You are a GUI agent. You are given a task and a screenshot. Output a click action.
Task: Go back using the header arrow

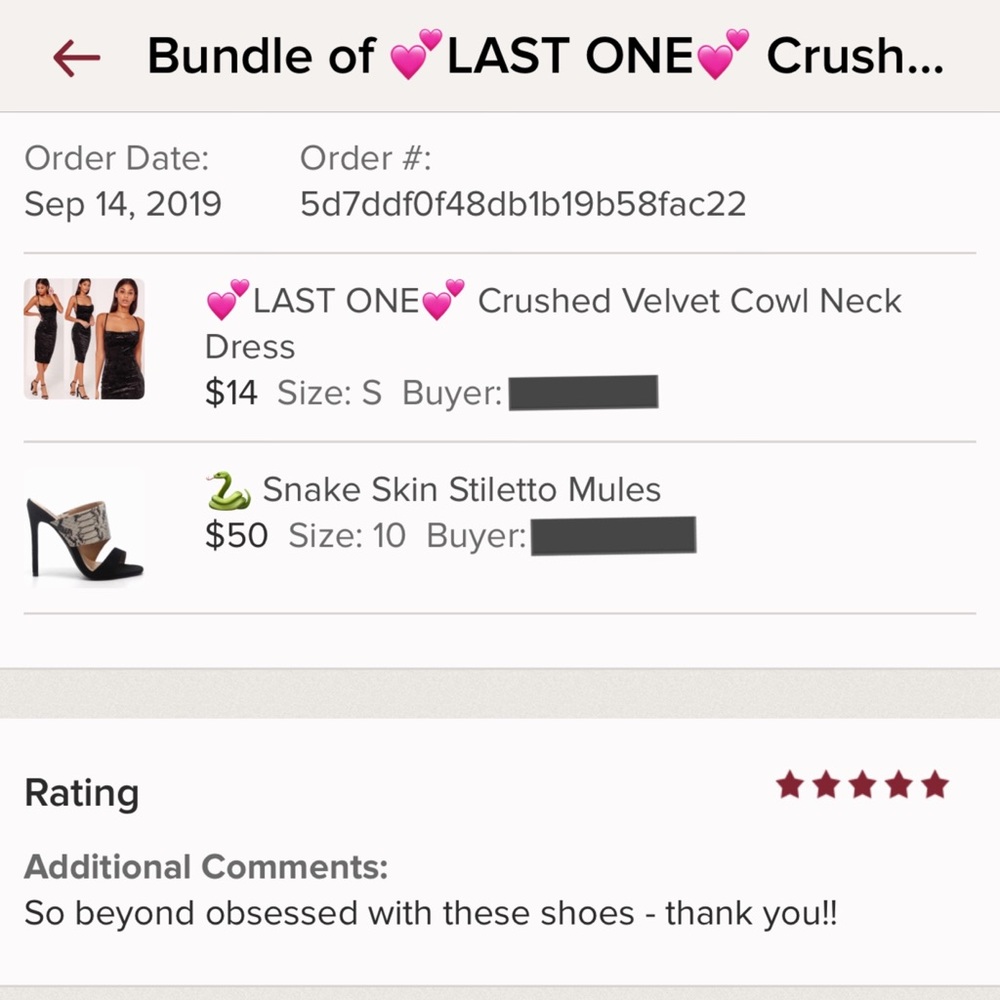coord(77,59)
